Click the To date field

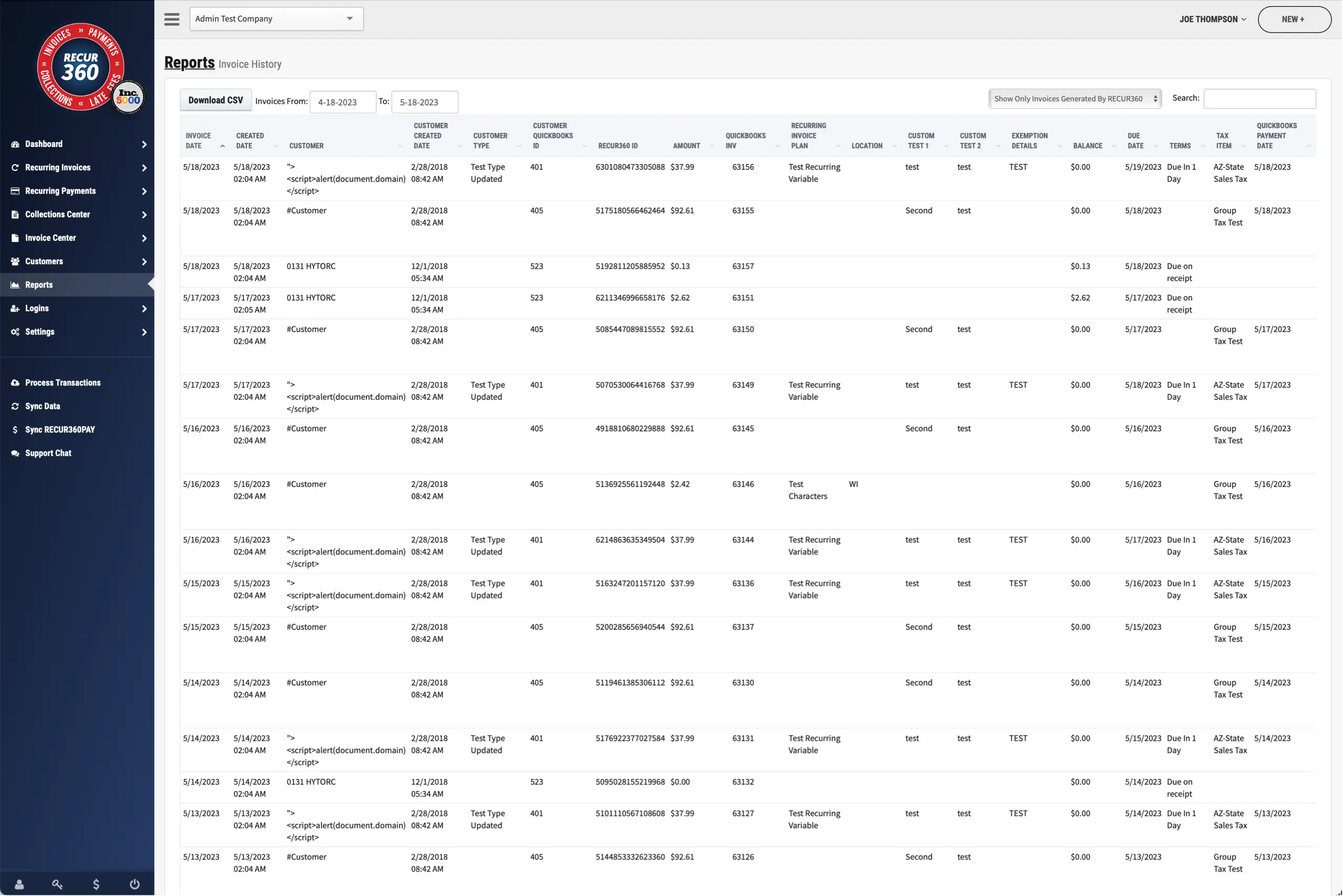[x=424, y=102]
